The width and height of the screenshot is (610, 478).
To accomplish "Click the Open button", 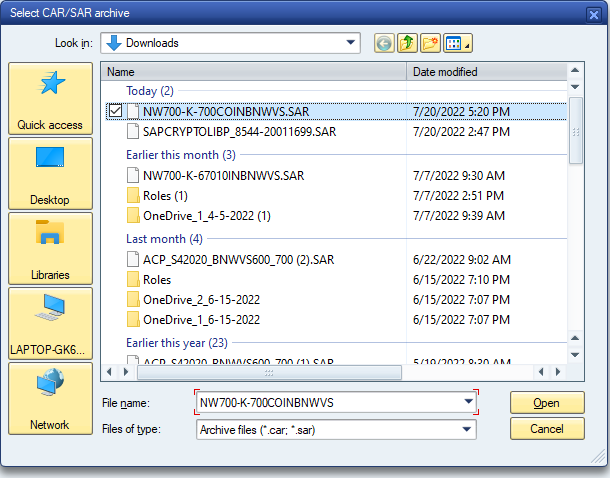I will 547,402.
